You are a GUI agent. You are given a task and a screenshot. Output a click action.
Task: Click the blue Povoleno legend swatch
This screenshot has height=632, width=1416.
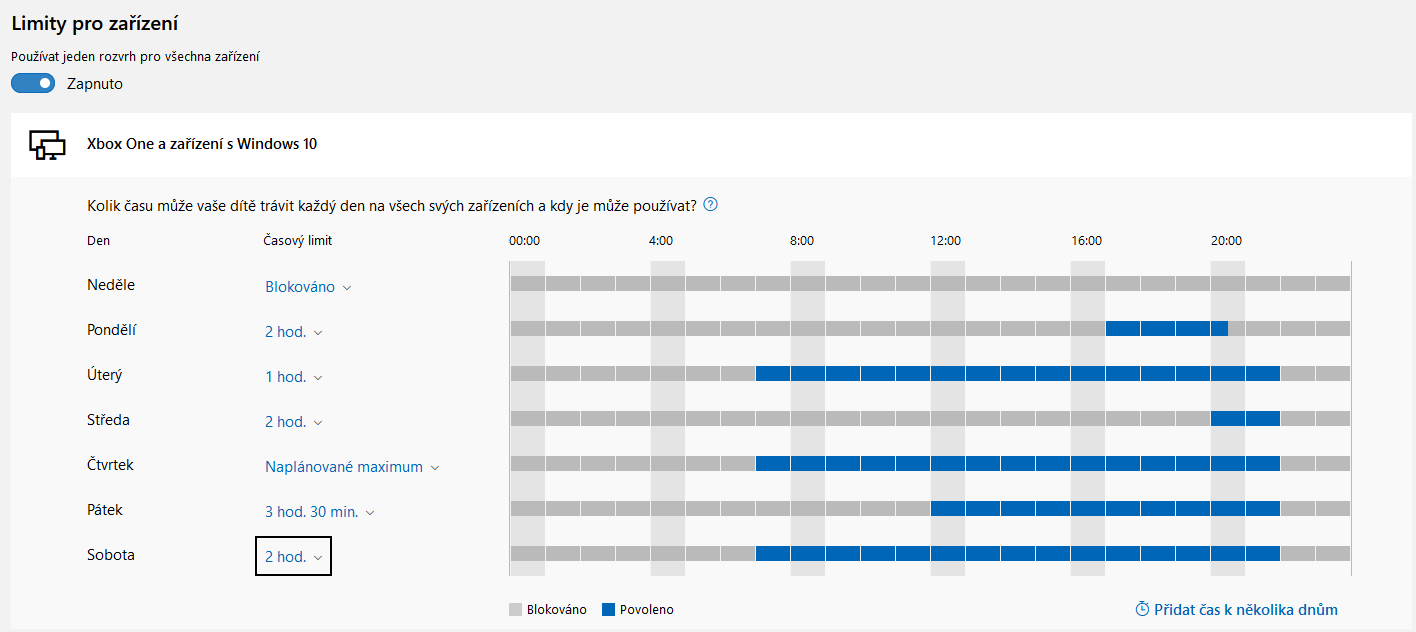608,609
